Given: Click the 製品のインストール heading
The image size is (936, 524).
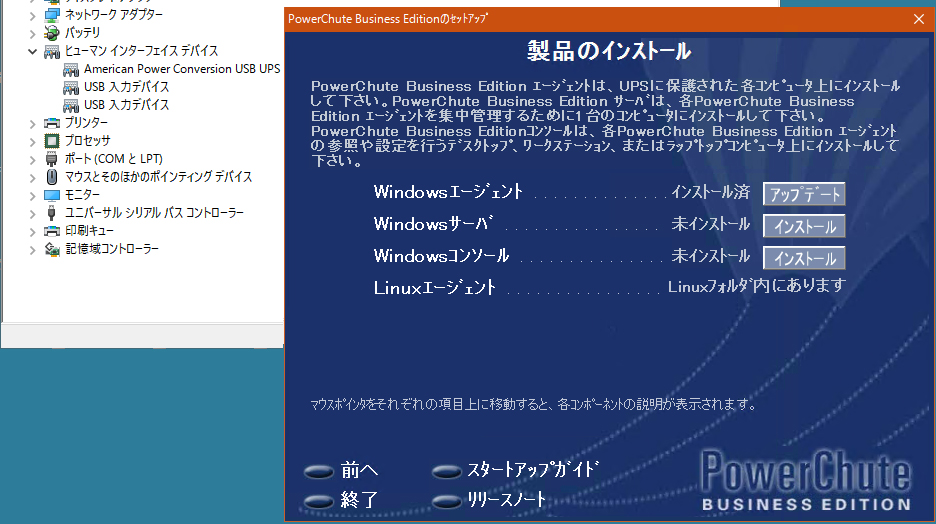Looking at the screenshot, I should [609, 51].
